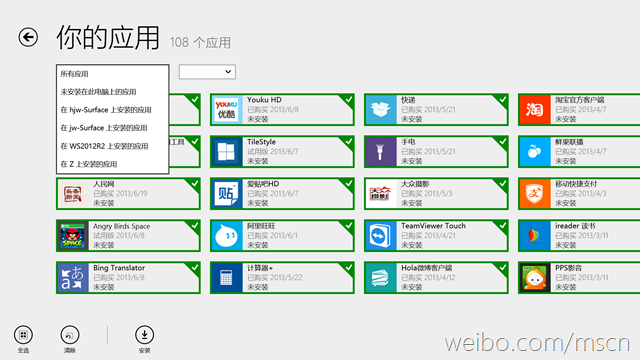640x360 pixels.
Task: Click the Bing Translator icon
Action: [73, 278]
